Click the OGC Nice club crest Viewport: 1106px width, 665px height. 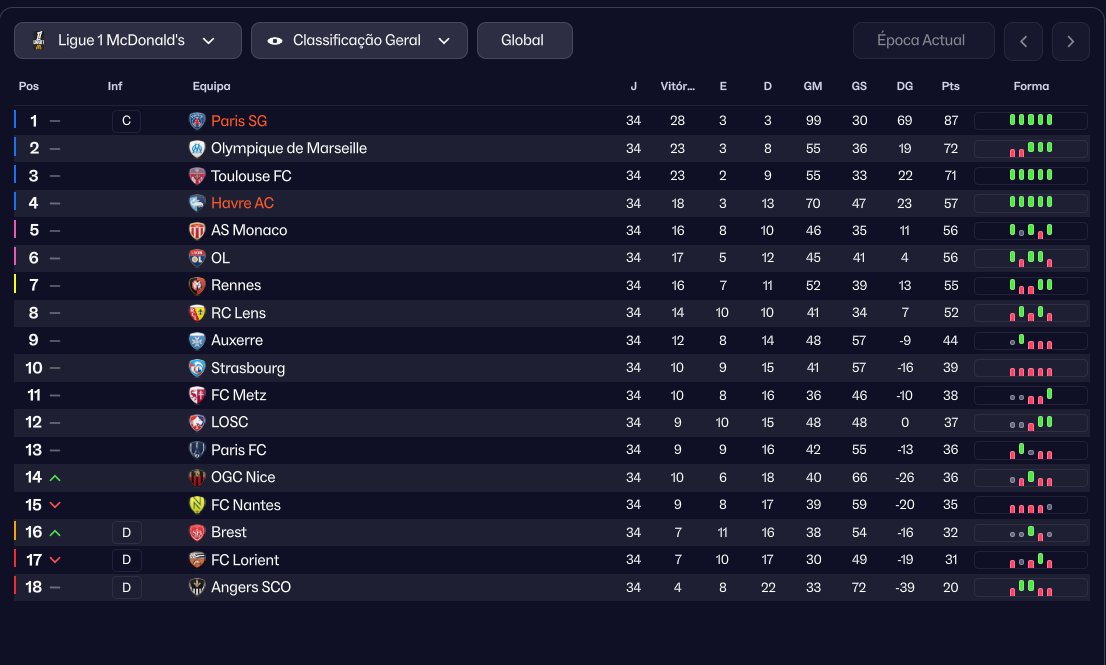(197, 478)
